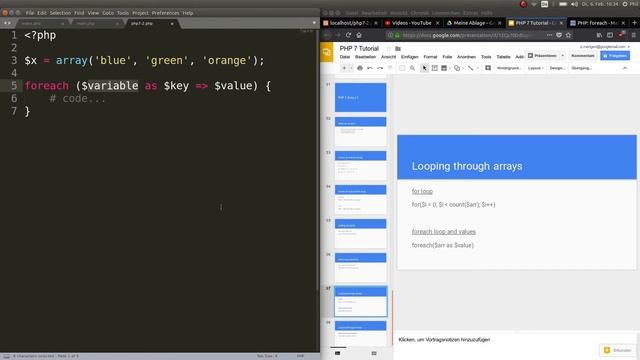Undo the last action in Slides

click(x=370, y=68)
